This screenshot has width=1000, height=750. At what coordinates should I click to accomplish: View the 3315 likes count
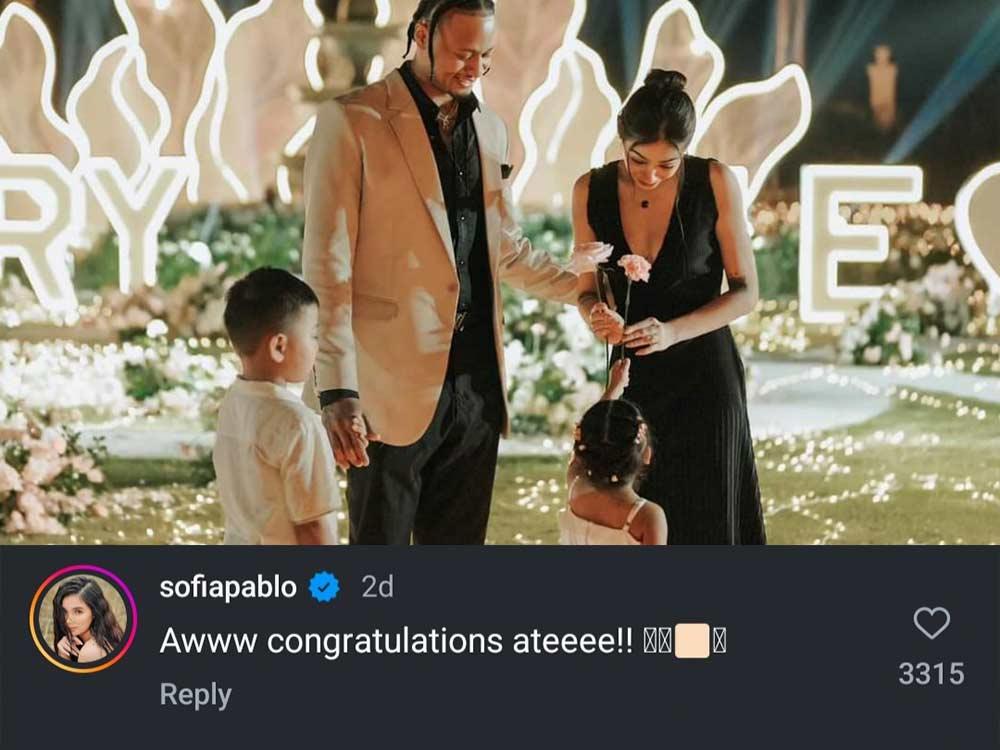(x=931, y=674)
